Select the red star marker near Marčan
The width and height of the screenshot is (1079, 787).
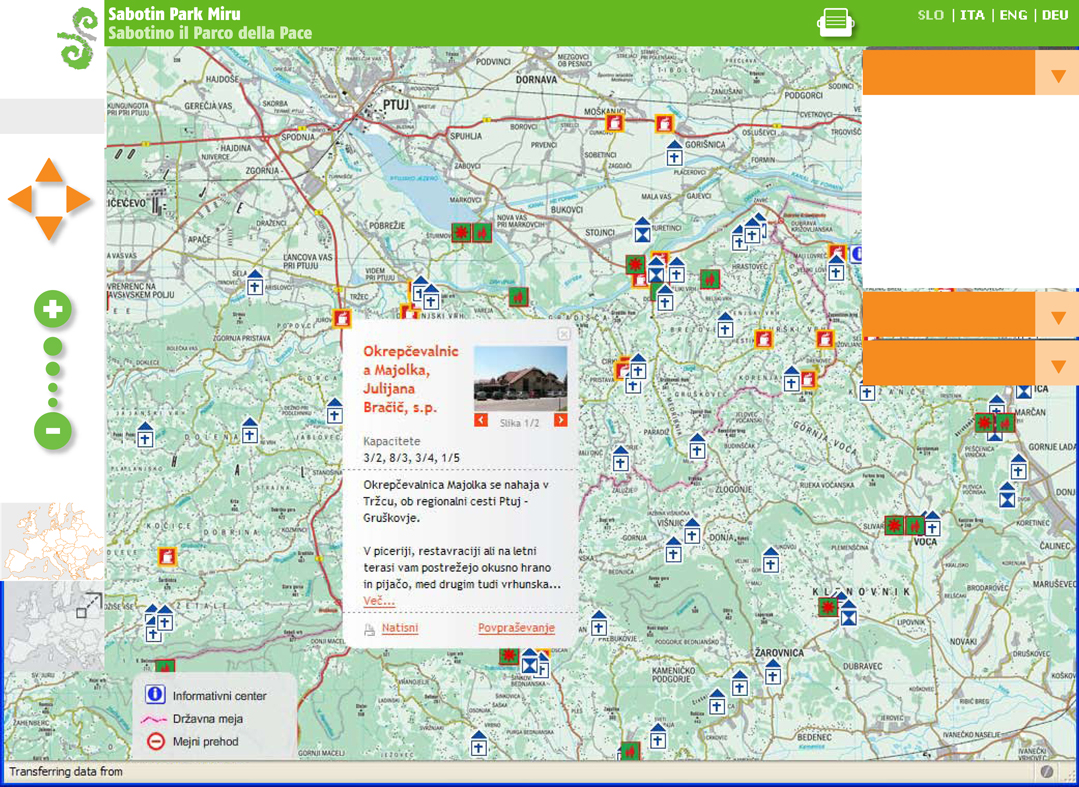(x=984, y=422)
